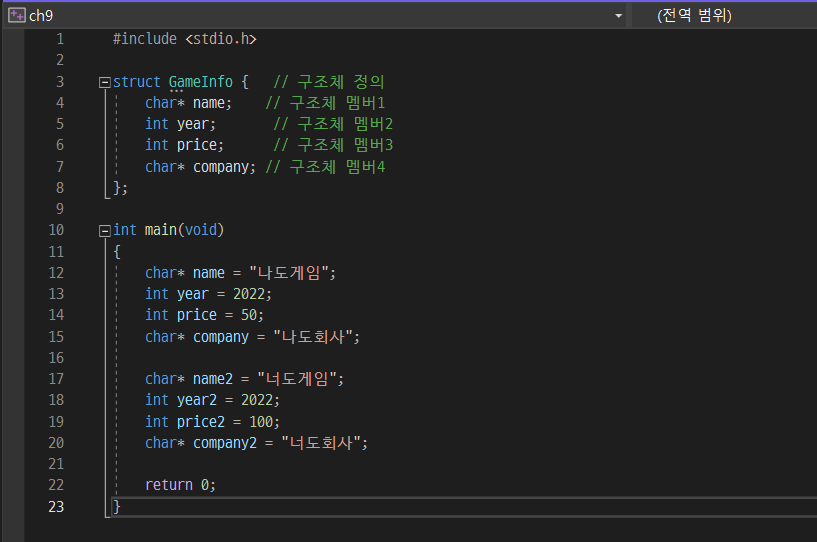Click the 'int year;' struct member
The image size is (817, 542).
180,124
